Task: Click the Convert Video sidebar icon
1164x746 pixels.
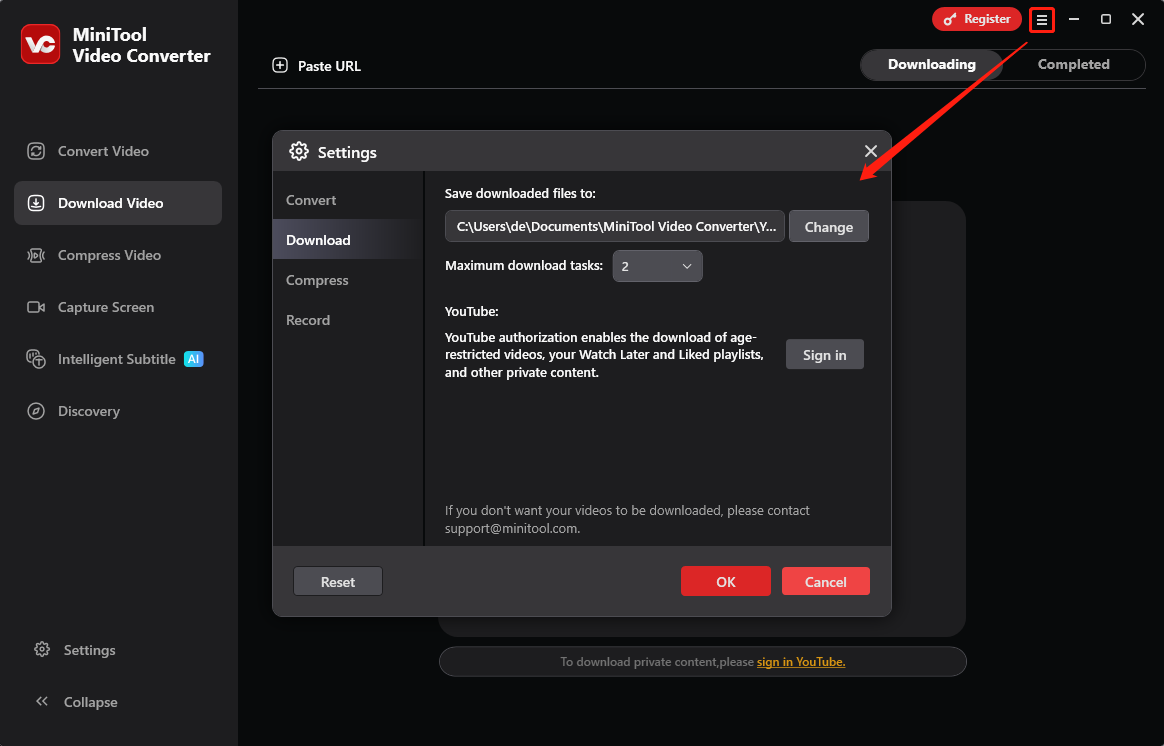Action: pos(36,151)
